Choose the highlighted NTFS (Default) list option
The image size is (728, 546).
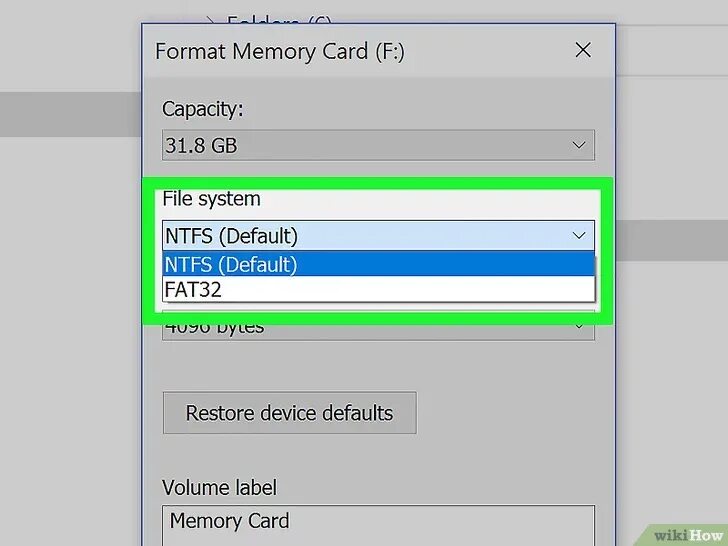(x=378, y=264)
